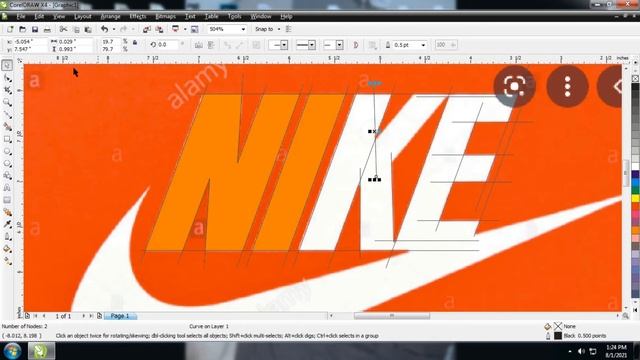This screenshot has width=640, height=360.
Task: Click the Windows Start button
Action: 12,351
